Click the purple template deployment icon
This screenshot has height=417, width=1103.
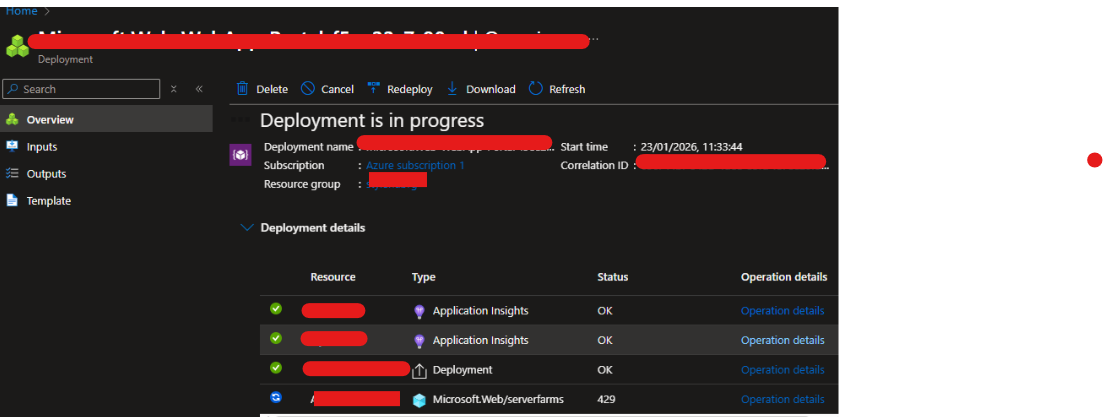tap(241, 155)
